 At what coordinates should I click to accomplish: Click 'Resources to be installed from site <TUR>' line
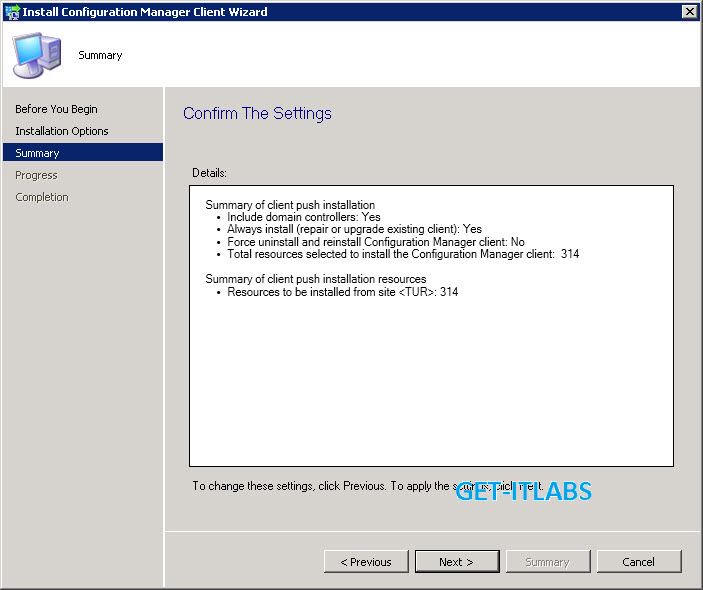pos(343,292)
